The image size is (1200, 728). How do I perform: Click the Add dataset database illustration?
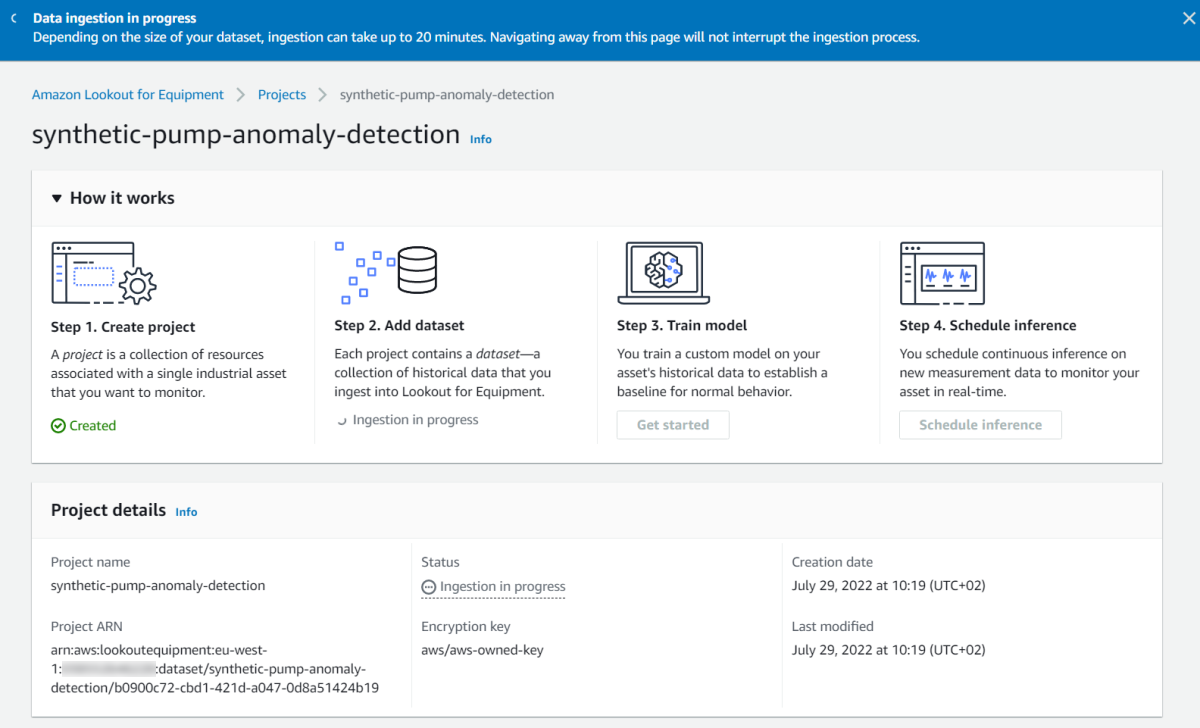click(387, 272)
